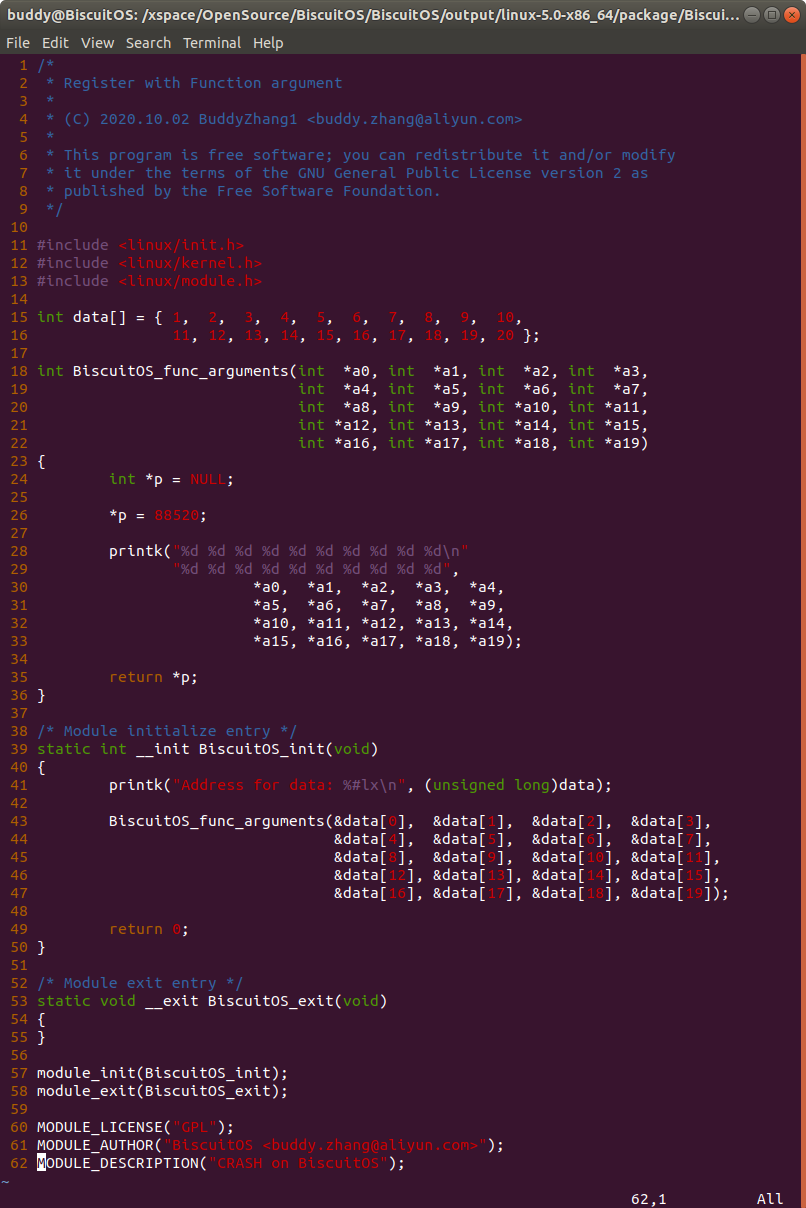Open the Search menu
806x1208 pixels.
(x=148, y=43)
